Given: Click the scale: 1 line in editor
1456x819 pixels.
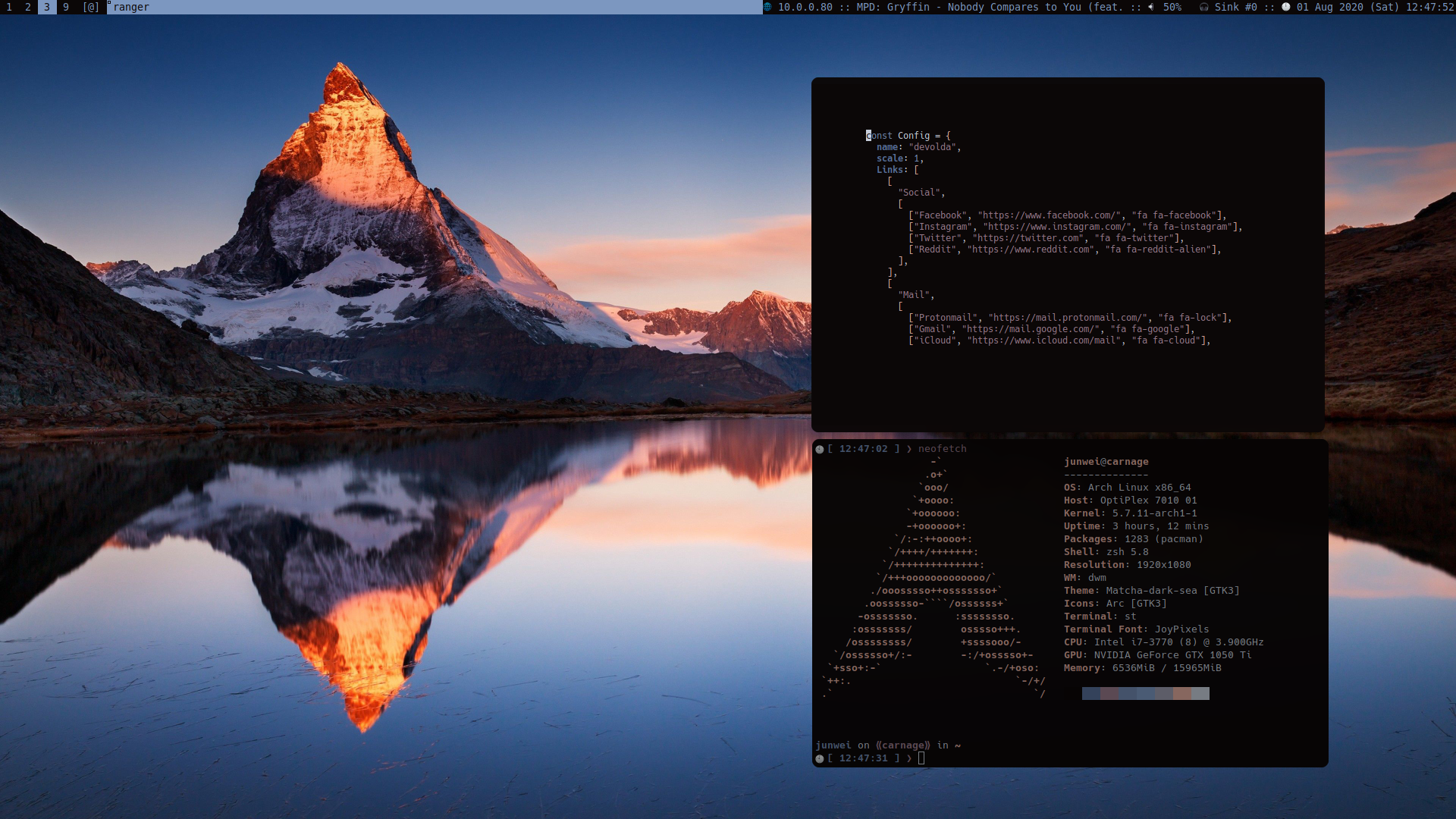Looking at the screenshot, I should click(900, 158).
